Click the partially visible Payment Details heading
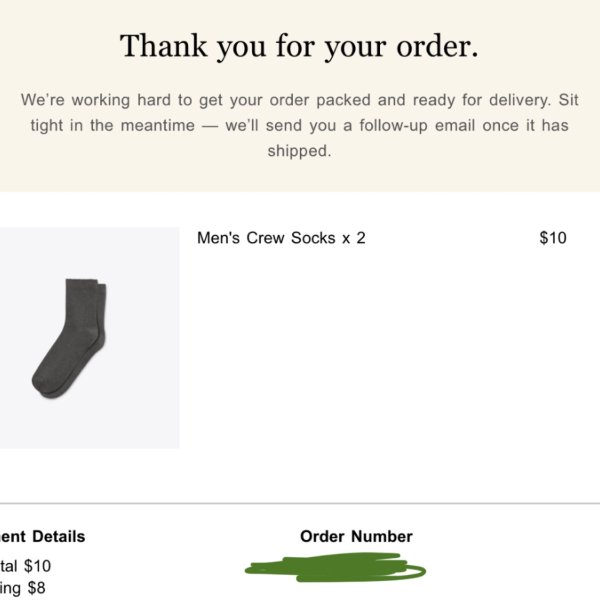The image size is (600, 600). (x=42, y=536)
